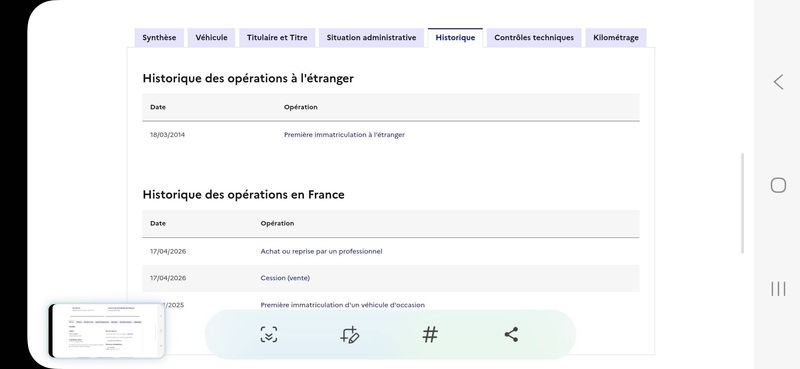Click the page vertical scrollbar
Viewport: 800px width, 369px height.
(742, 203)
